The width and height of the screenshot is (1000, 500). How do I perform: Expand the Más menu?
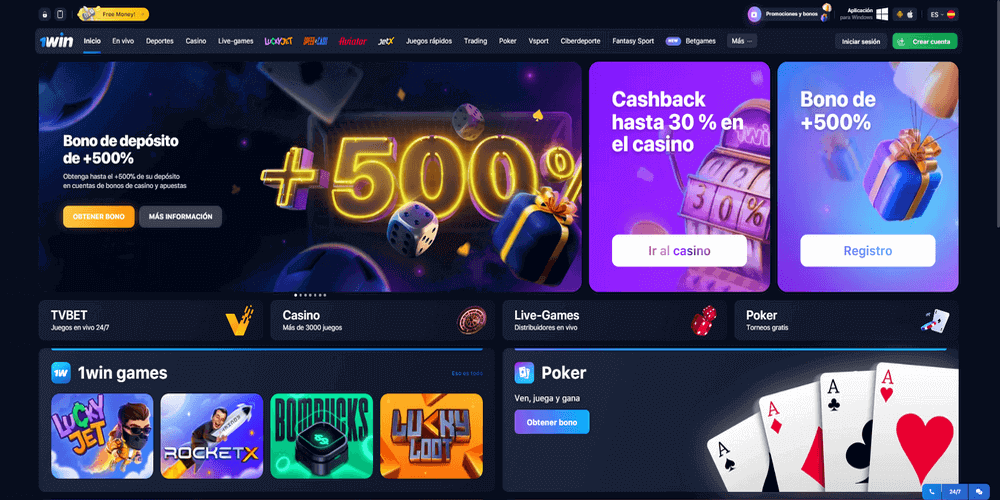tap(742, 41)
